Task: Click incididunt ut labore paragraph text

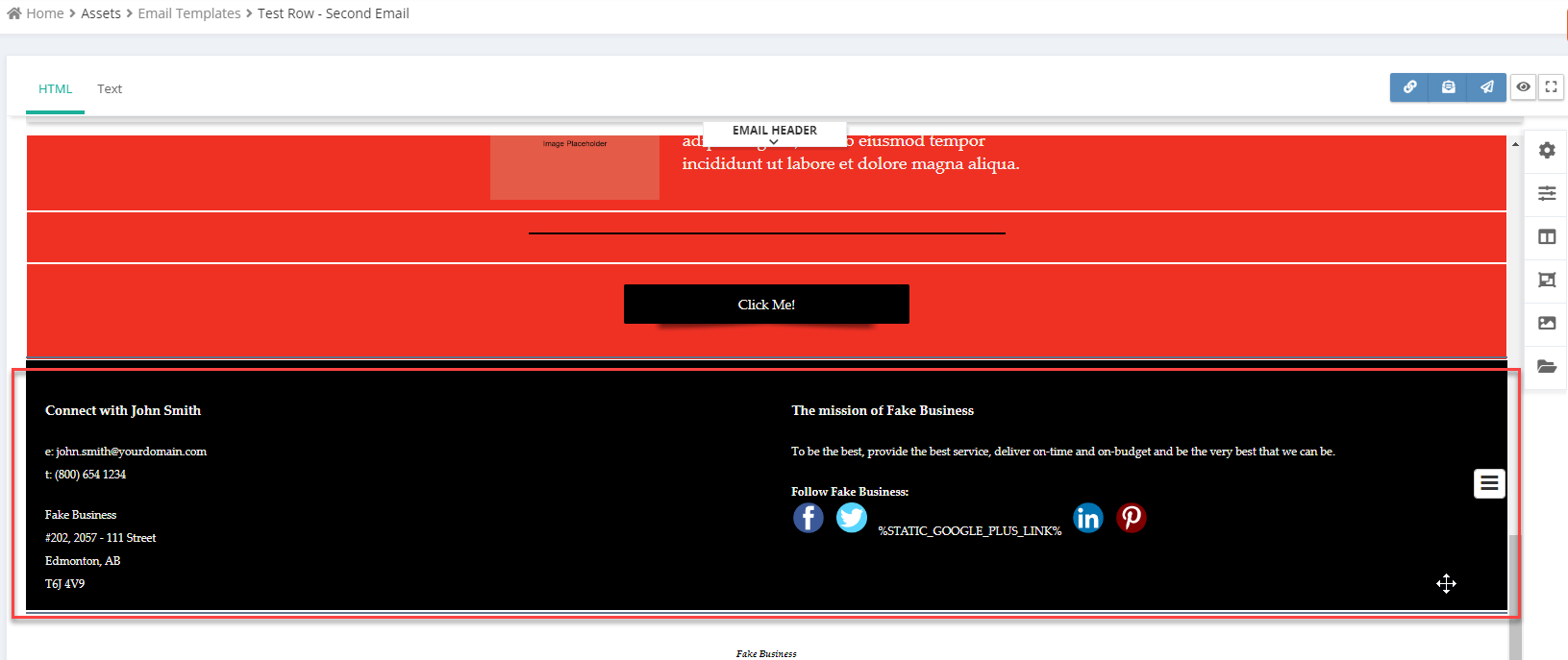Action: click(851, 164)
